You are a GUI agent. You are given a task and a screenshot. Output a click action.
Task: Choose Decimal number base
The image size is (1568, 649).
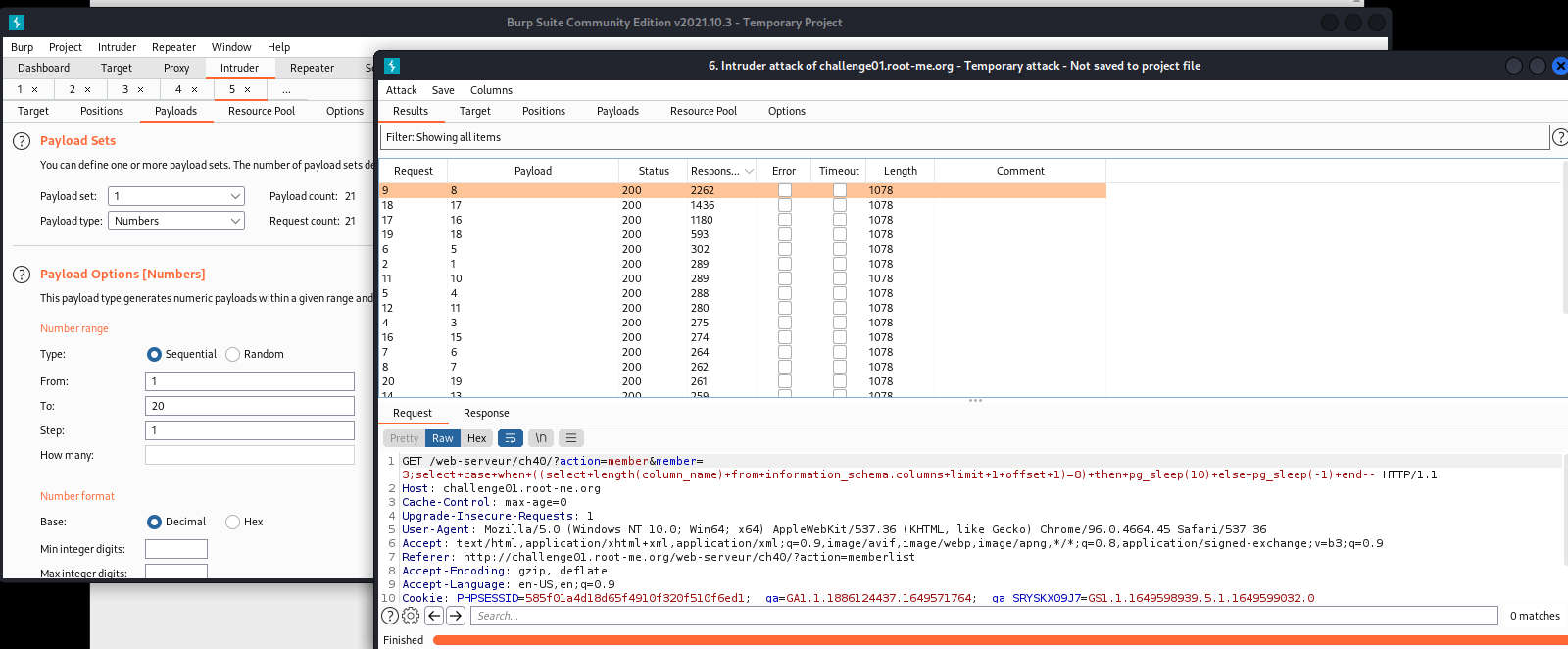coord(154,522)
